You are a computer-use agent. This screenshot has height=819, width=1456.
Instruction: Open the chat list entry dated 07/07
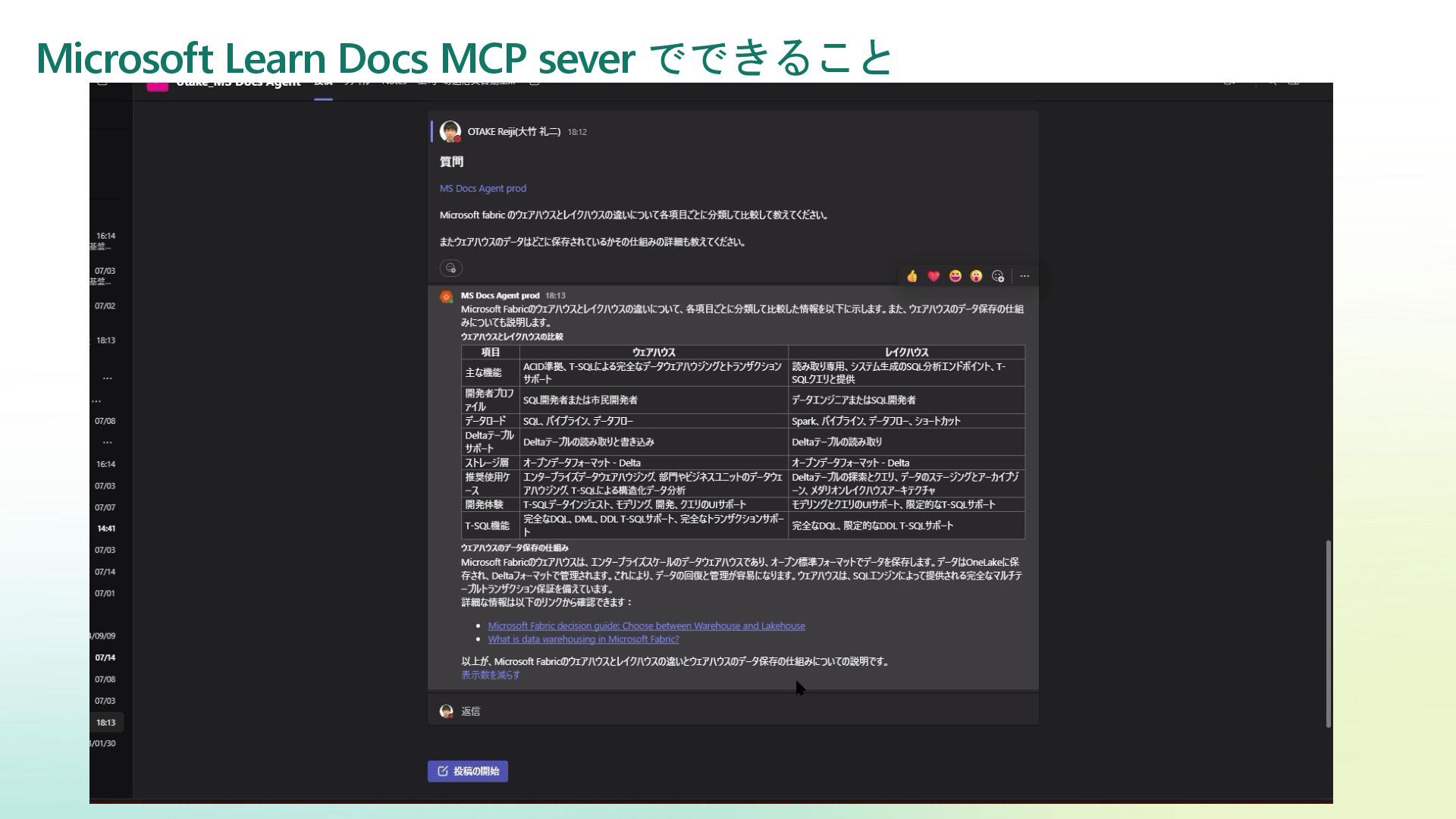pyautogui.click(x=105, y=507)
